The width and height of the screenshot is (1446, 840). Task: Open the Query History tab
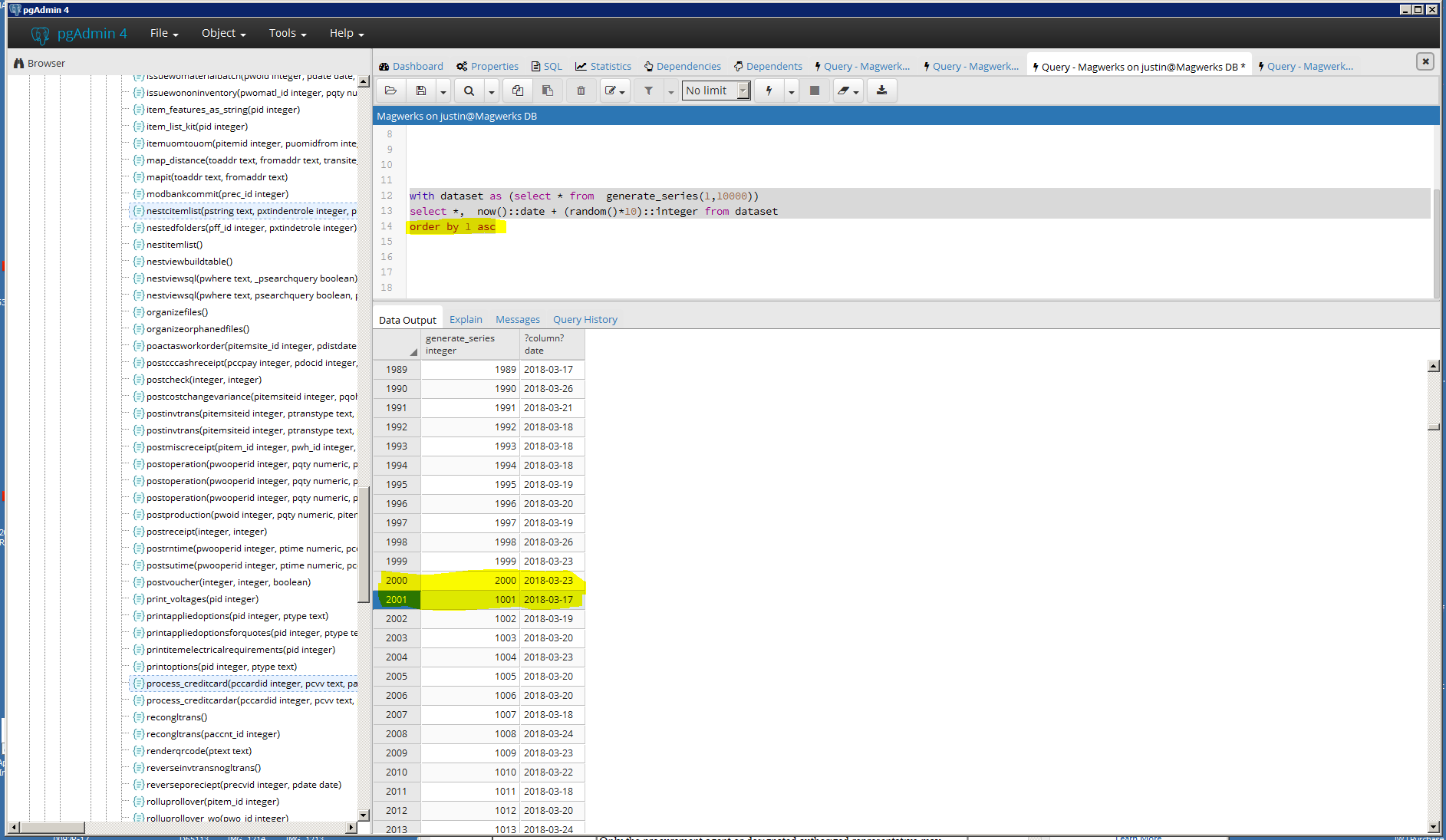585,319
